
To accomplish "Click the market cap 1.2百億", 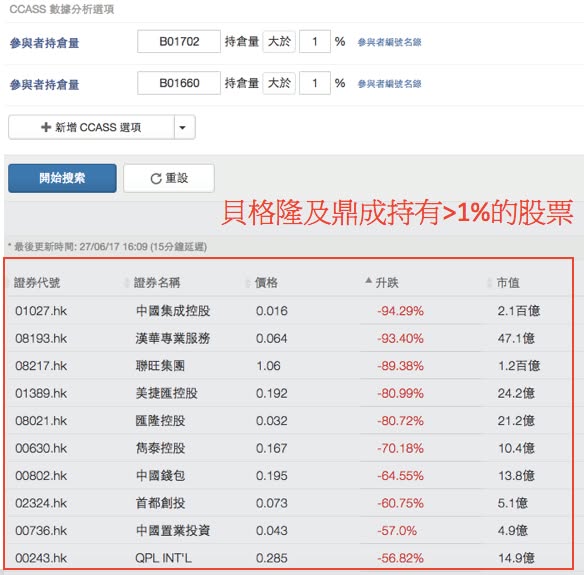I will tap(519, 366).
